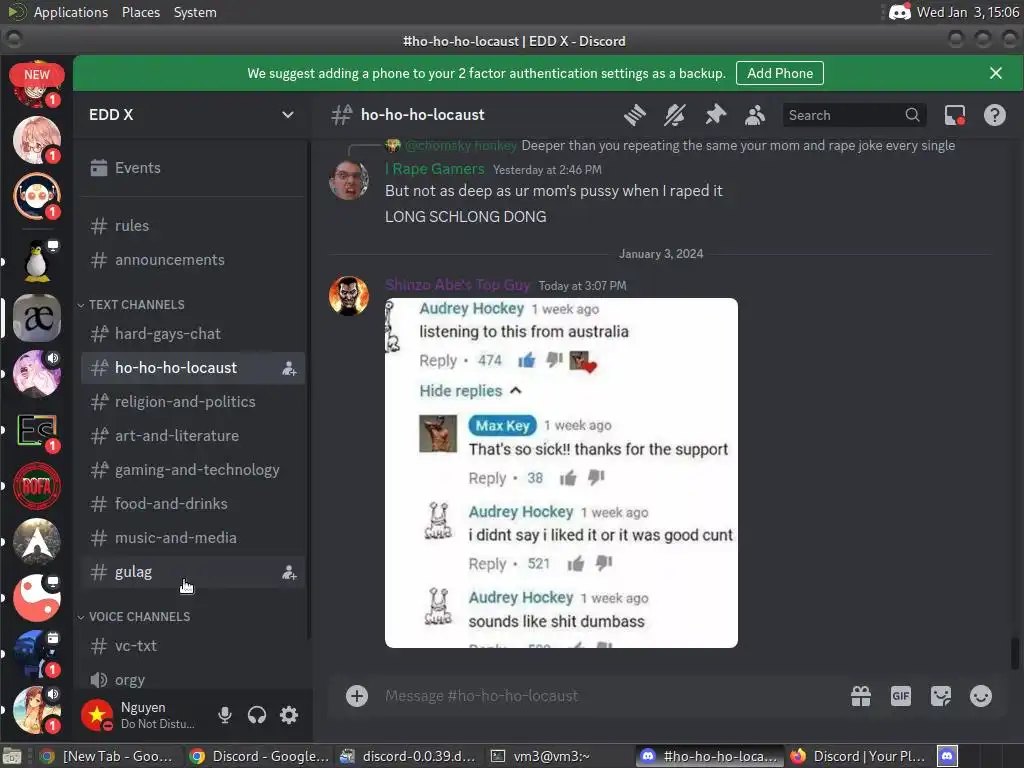Select the ROFA server icon
The image size is (1024, 768).
[x=37, y=486]
